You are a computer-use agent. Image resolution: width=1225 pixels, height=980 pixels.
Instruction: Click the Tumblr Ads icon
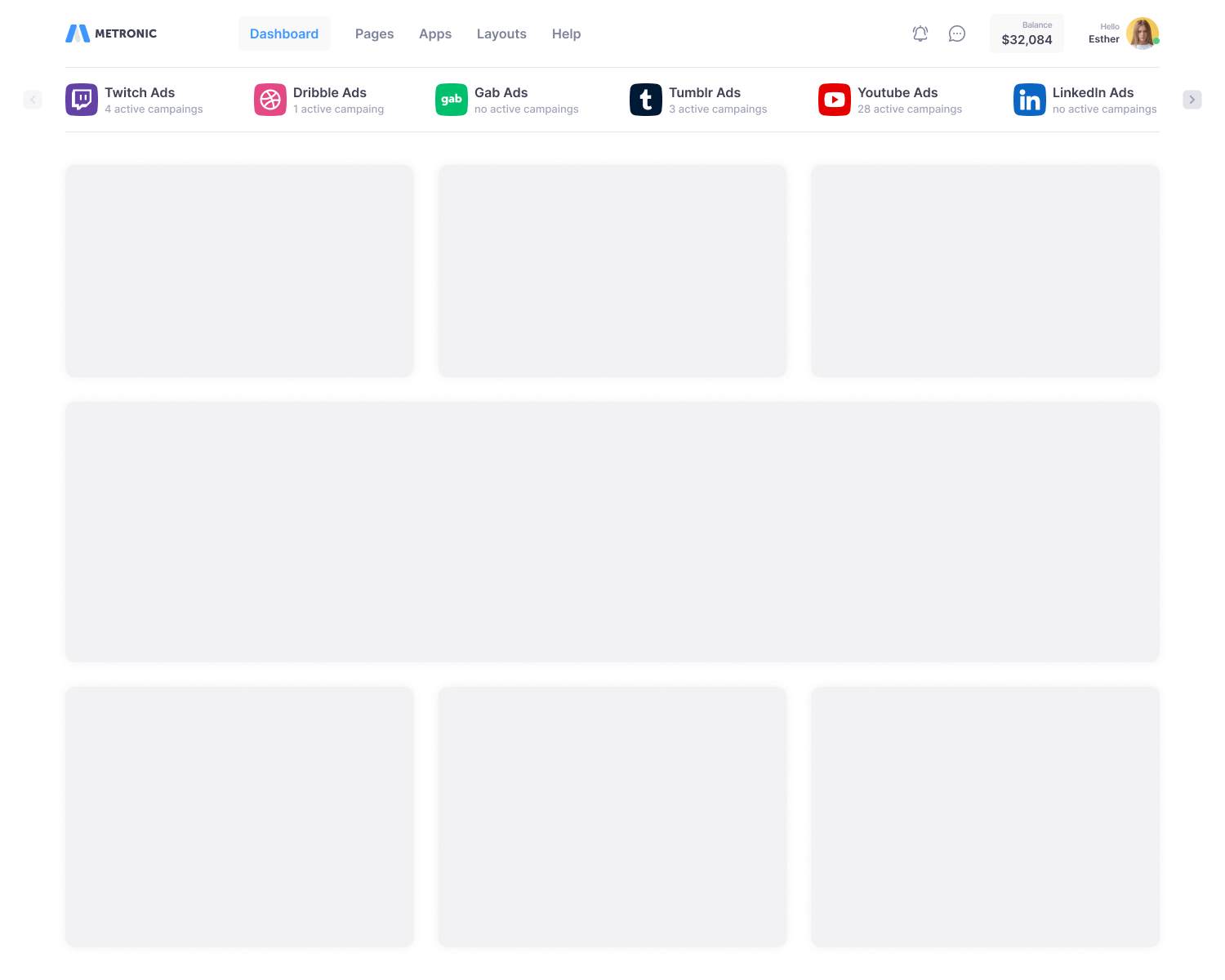[646, 100]
